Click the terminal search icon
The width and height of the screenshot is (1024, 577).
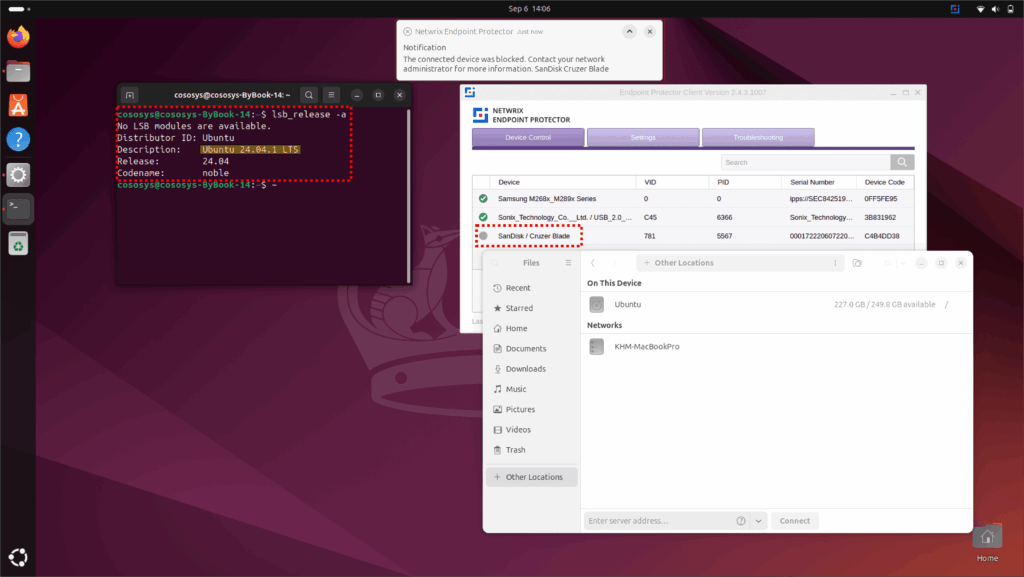click(309, 95)
